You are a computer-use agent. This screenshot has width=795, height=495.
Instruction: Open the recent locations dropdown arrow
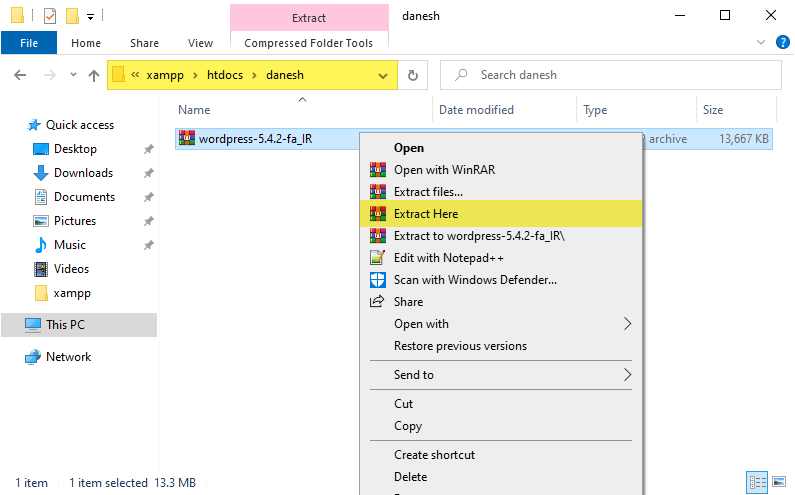(73, 75)
